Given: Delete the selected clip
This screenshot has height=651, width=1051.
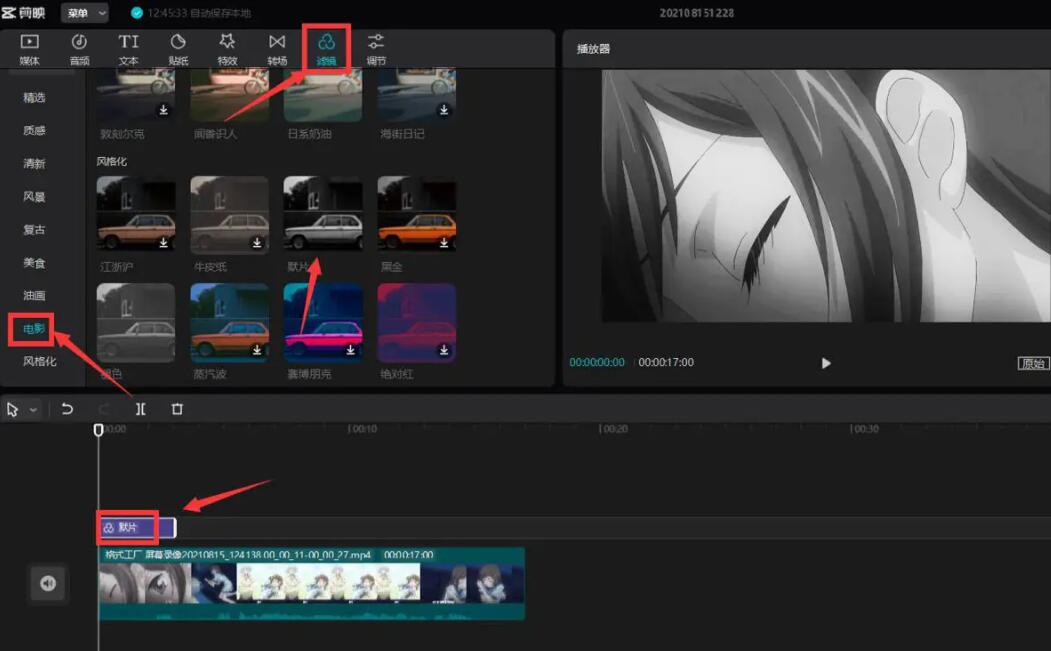Looking at the screenshot, I should [x=177, y=409].
